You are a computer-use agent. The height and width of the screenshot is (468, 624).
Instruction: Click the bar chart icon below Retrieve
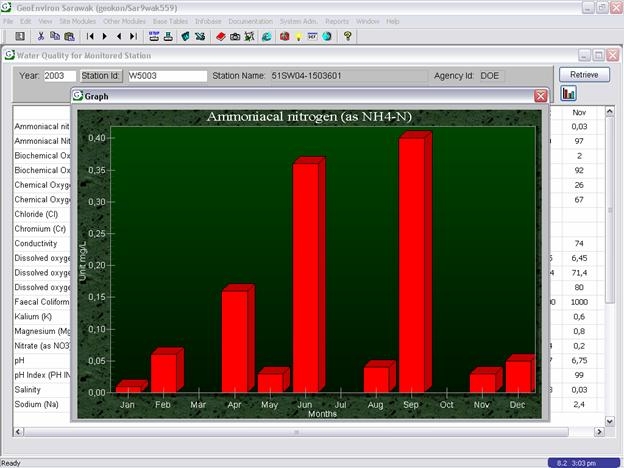[x=569, y=94]
